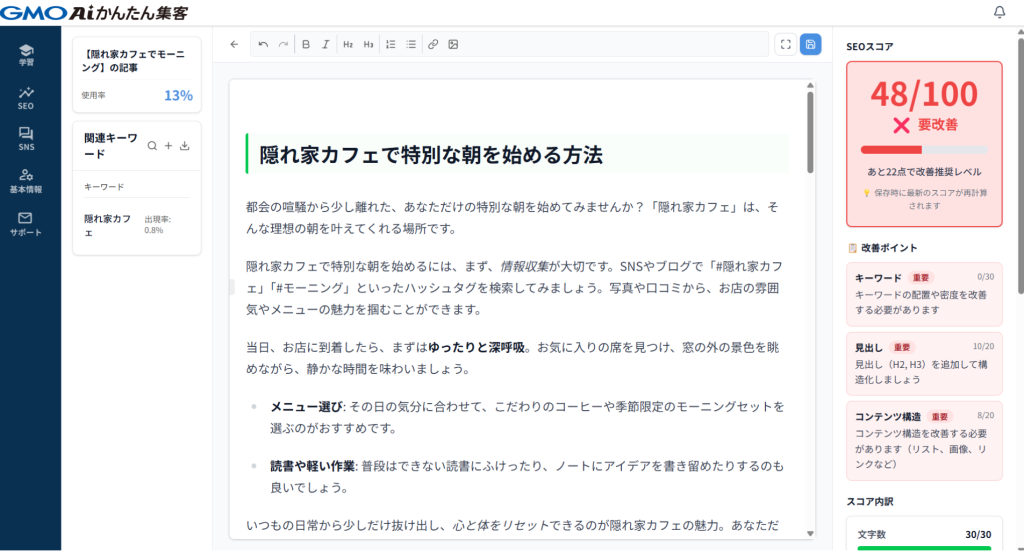This screenshot has width=1024, height=552.
Task: Search related keywords with magnifier icon
Action: pyautogui.click(x=152, y=146)
